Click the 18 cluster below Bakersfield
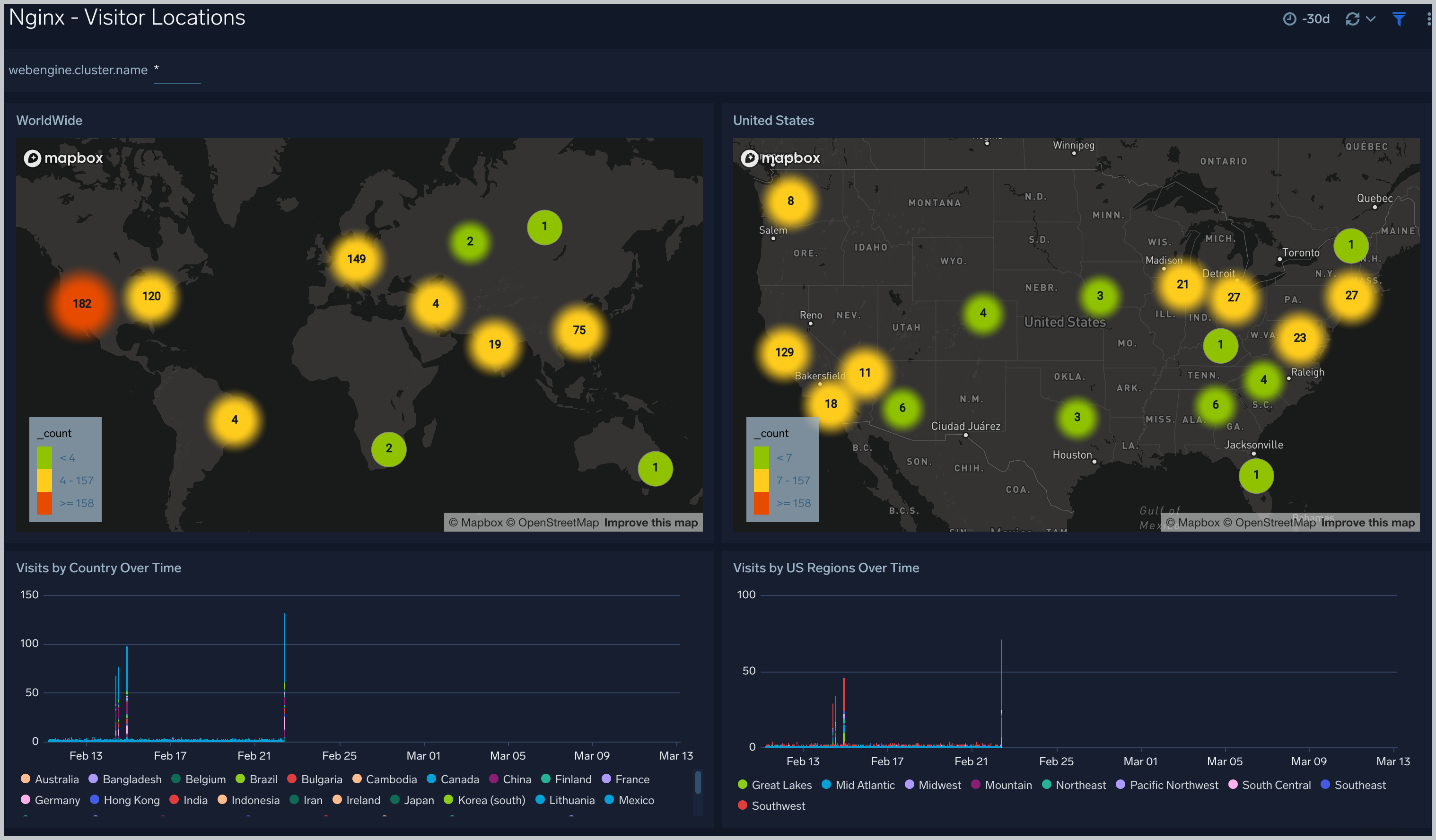Viewport: 1436px width, 840px height. [831, 404]
